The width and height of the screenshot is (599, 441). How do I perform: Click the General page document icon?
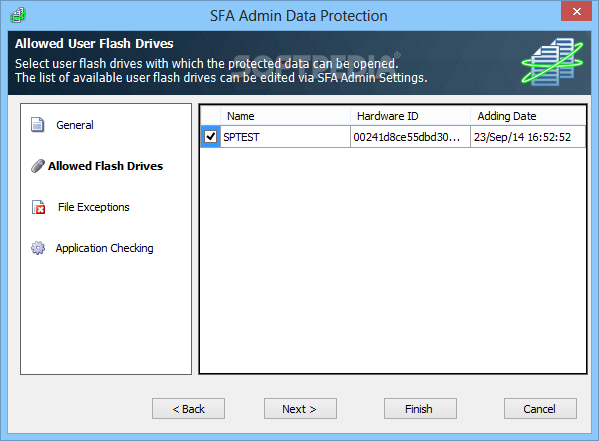click(x=37, y=125)
